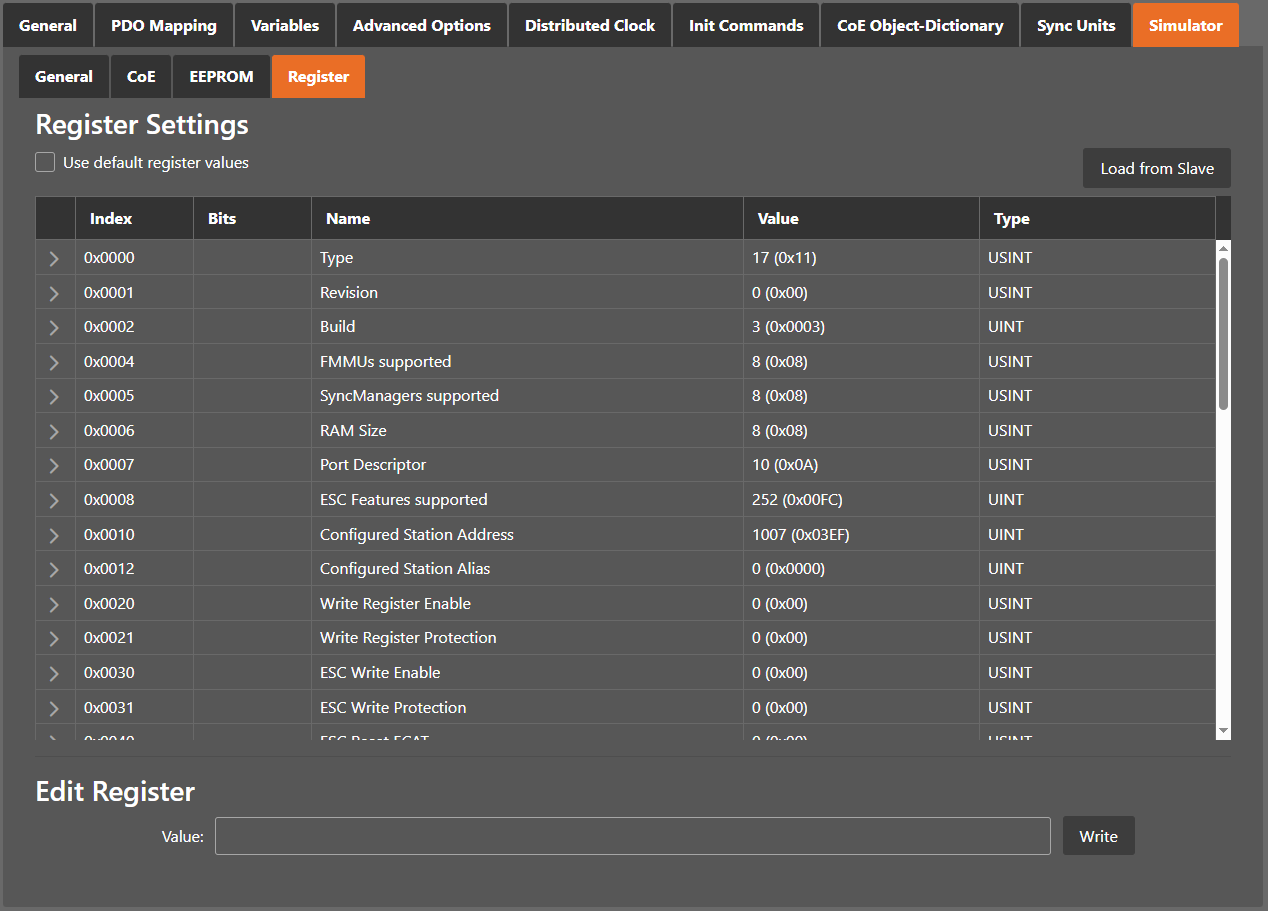
Task: Click the Index column header
Action: pyautogui.click(x=134, y=218)
